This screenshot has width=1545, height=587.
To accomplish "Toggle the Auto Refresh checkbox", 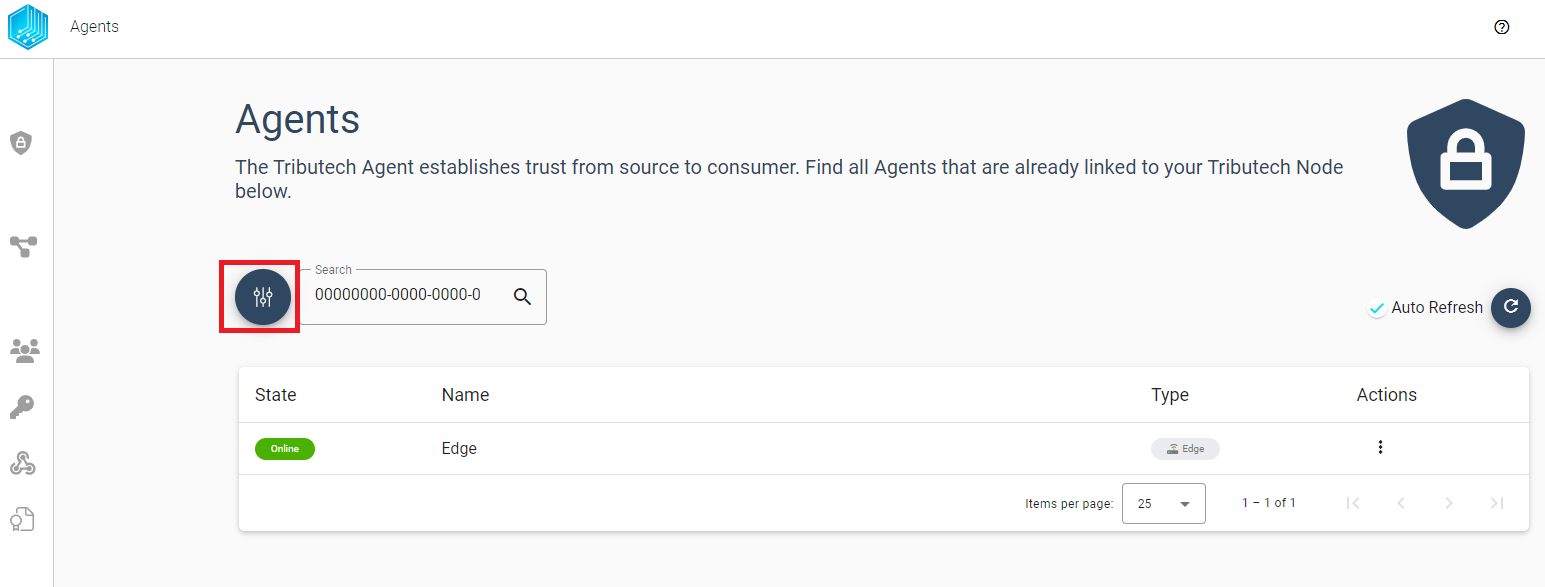I will 1377,308.
